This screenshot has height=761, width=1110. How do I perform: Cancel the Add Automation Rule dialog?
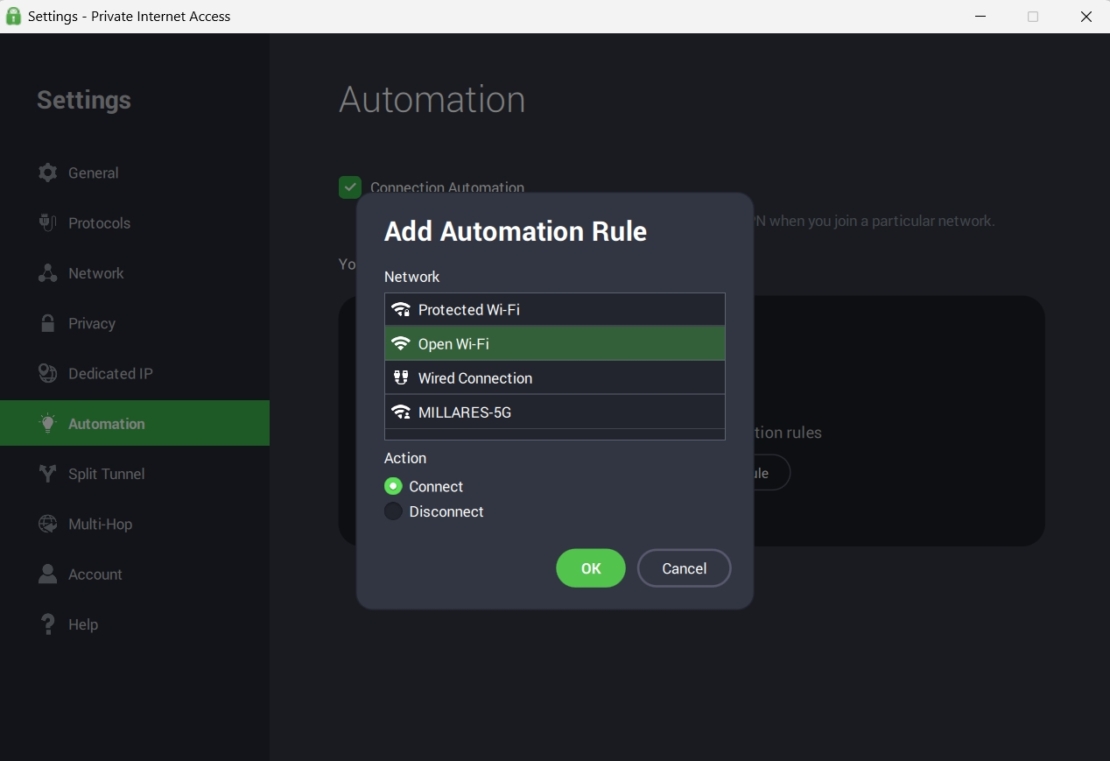click(684, 568)
